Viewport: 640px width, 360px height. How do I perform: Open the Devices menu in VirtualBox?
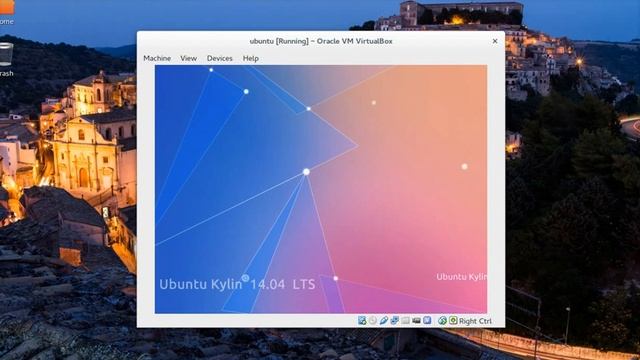[219, 58]
